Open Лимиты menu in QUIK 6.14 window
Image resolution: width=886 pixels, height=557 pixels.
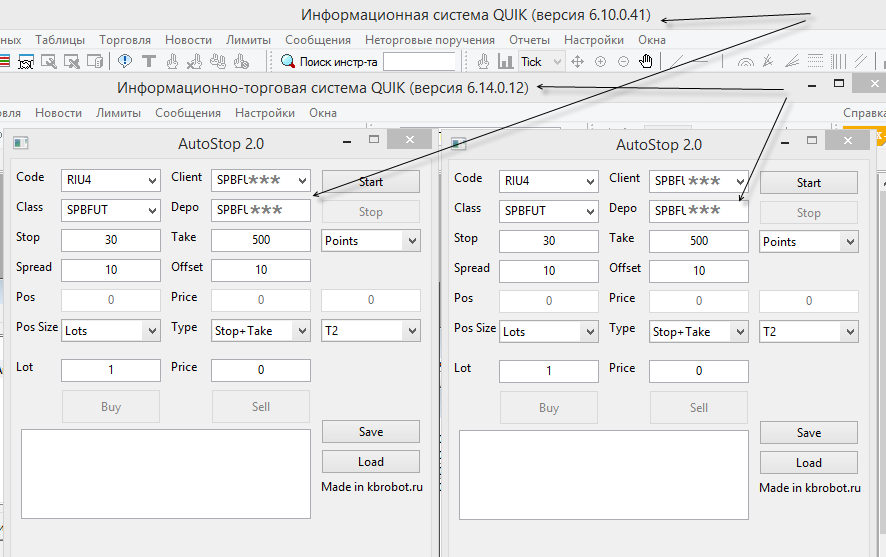coord(119,113)
